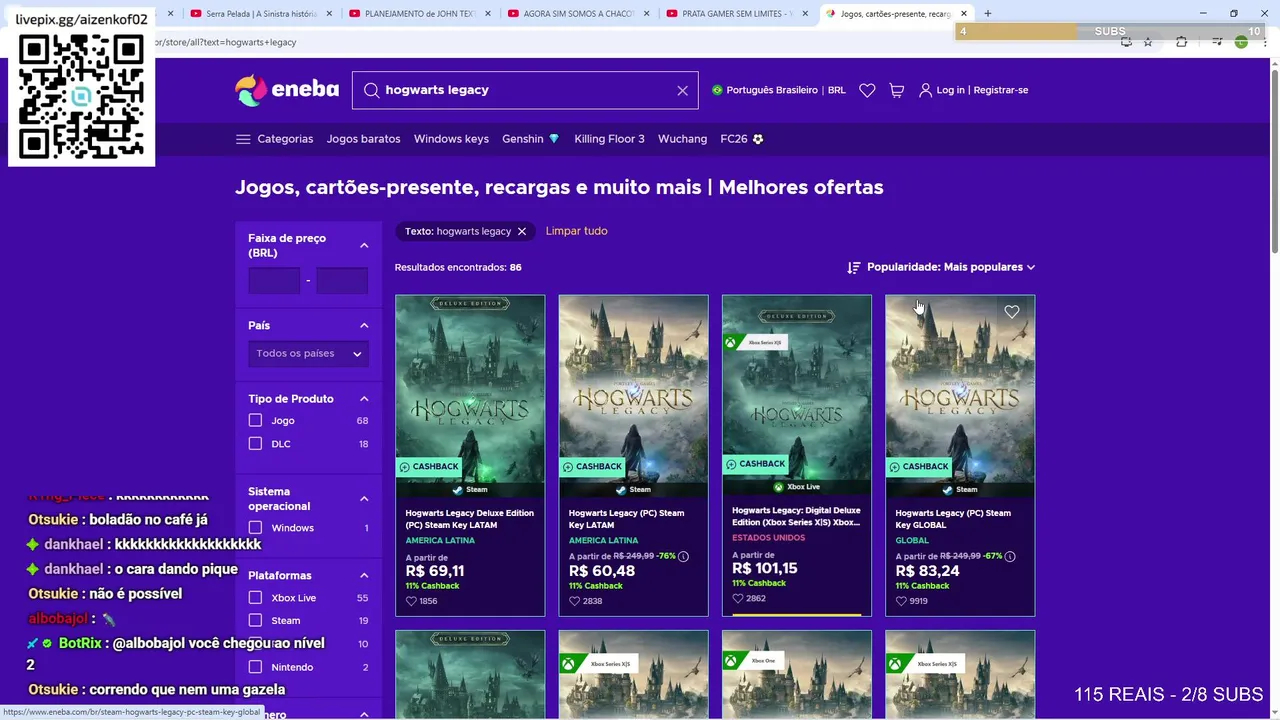The height and width of the screenshot is (720, 1280).
Task: Click heart count 1856 on Deluxe card
Action: [x=421, y=601]
